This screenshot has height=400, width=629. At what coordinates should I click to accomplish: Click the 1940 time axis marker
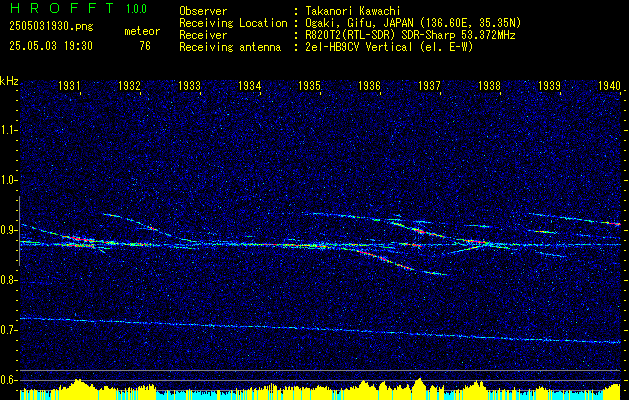click(609, 85)
